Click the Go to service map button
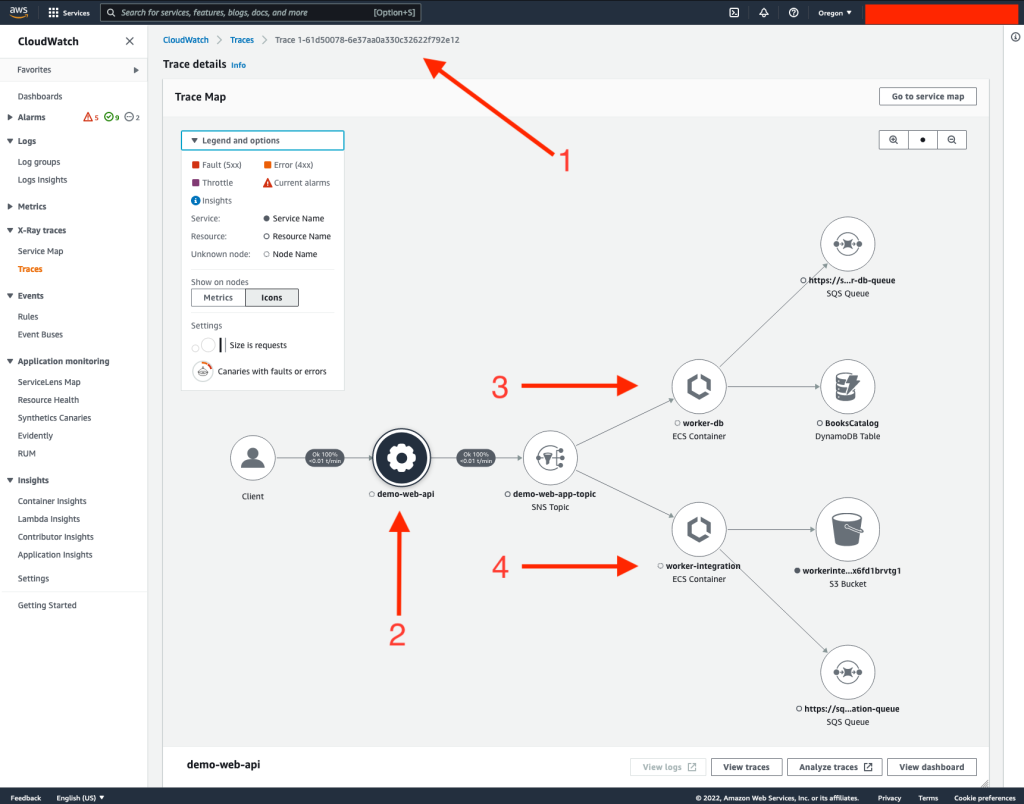Image resolution: width=1024 pixels, height=804 pixels. [x=925, y=96]
